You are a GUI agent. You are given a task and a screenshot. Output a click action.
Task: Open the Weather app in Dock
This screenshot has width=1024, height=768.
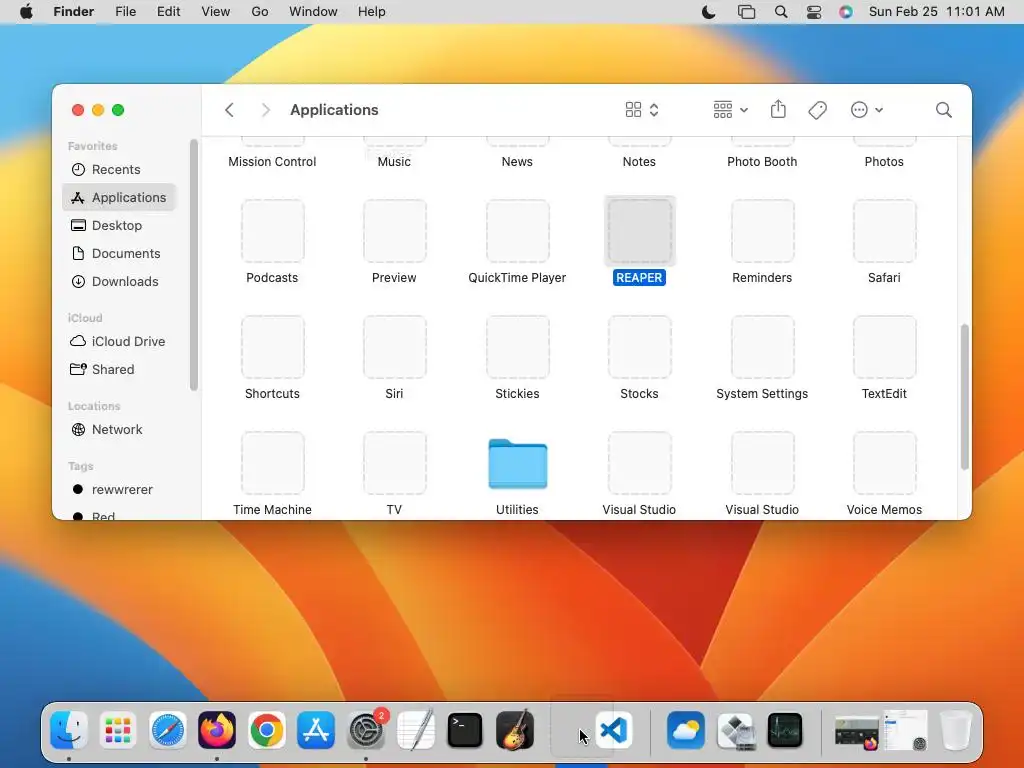coord(686,729)
